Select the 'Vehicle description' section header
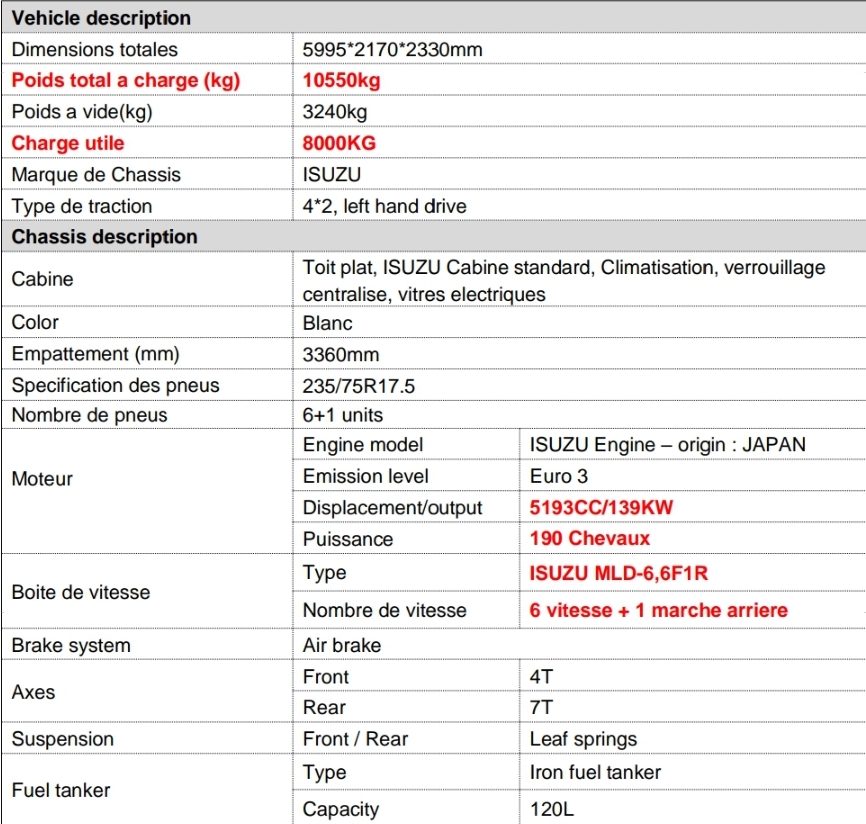This screenshot has height=824, width=866. coord(101,18)
